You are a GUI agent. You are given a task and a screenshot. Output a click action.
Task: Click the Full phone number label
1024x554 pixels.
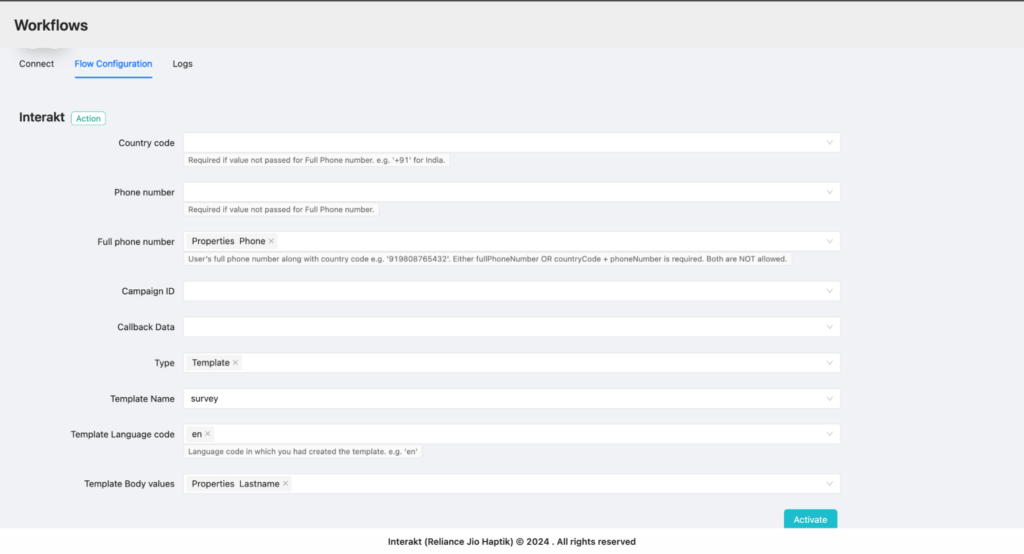(x=136, y=242)
